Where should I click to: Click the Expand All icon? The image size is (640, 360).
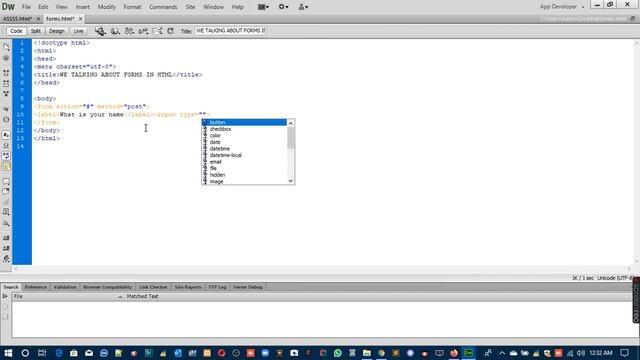(x=6, y=93)
